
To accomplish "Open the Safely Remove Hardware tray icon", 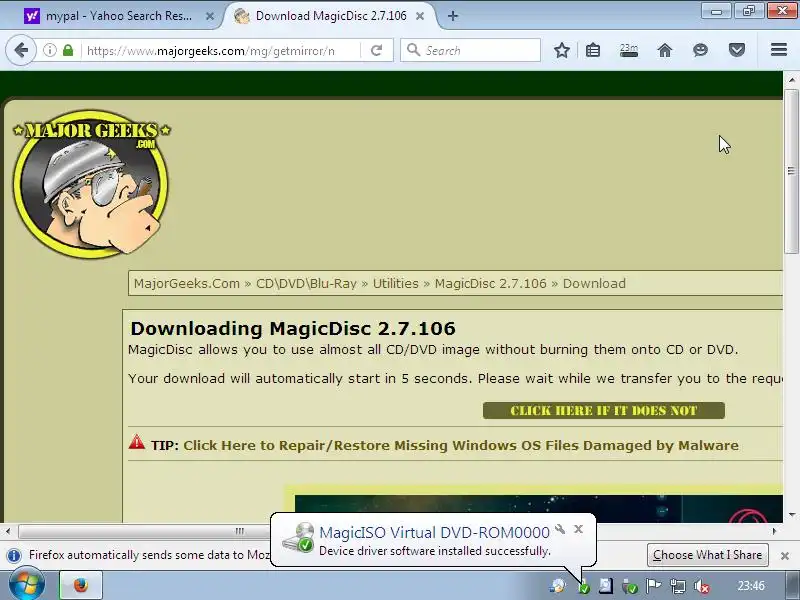I will [x=630, y=587].
